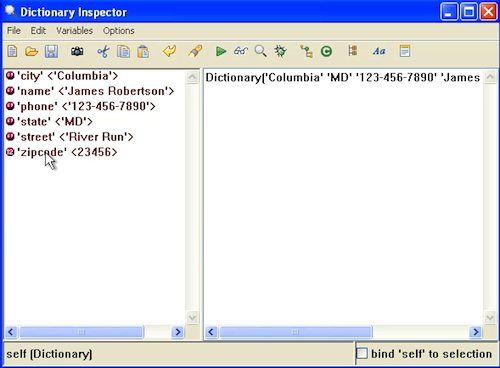Click right pane horizontal scrollbar thumb
The height and width of the screenshot is (368, 500).
pos(296,332)
